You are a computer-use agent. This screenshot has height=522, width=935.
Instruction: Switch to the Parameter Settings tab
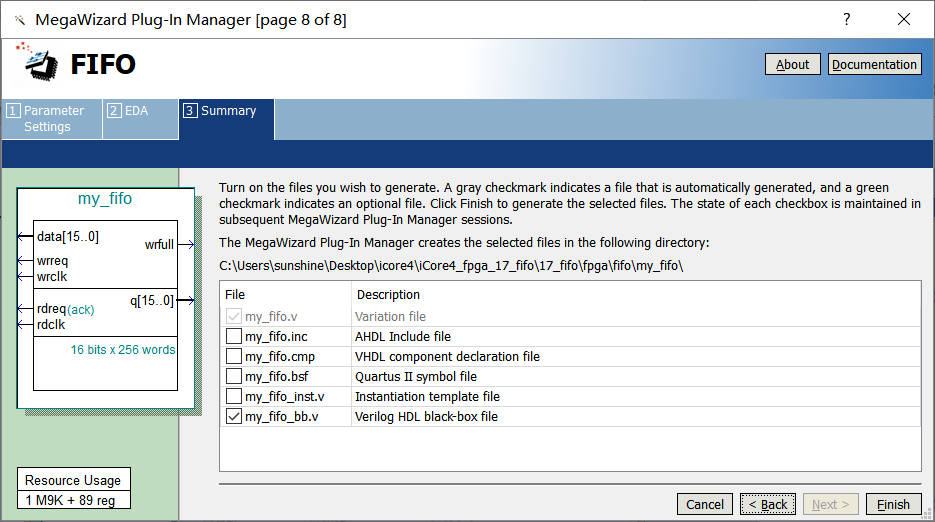coord(52,119)
